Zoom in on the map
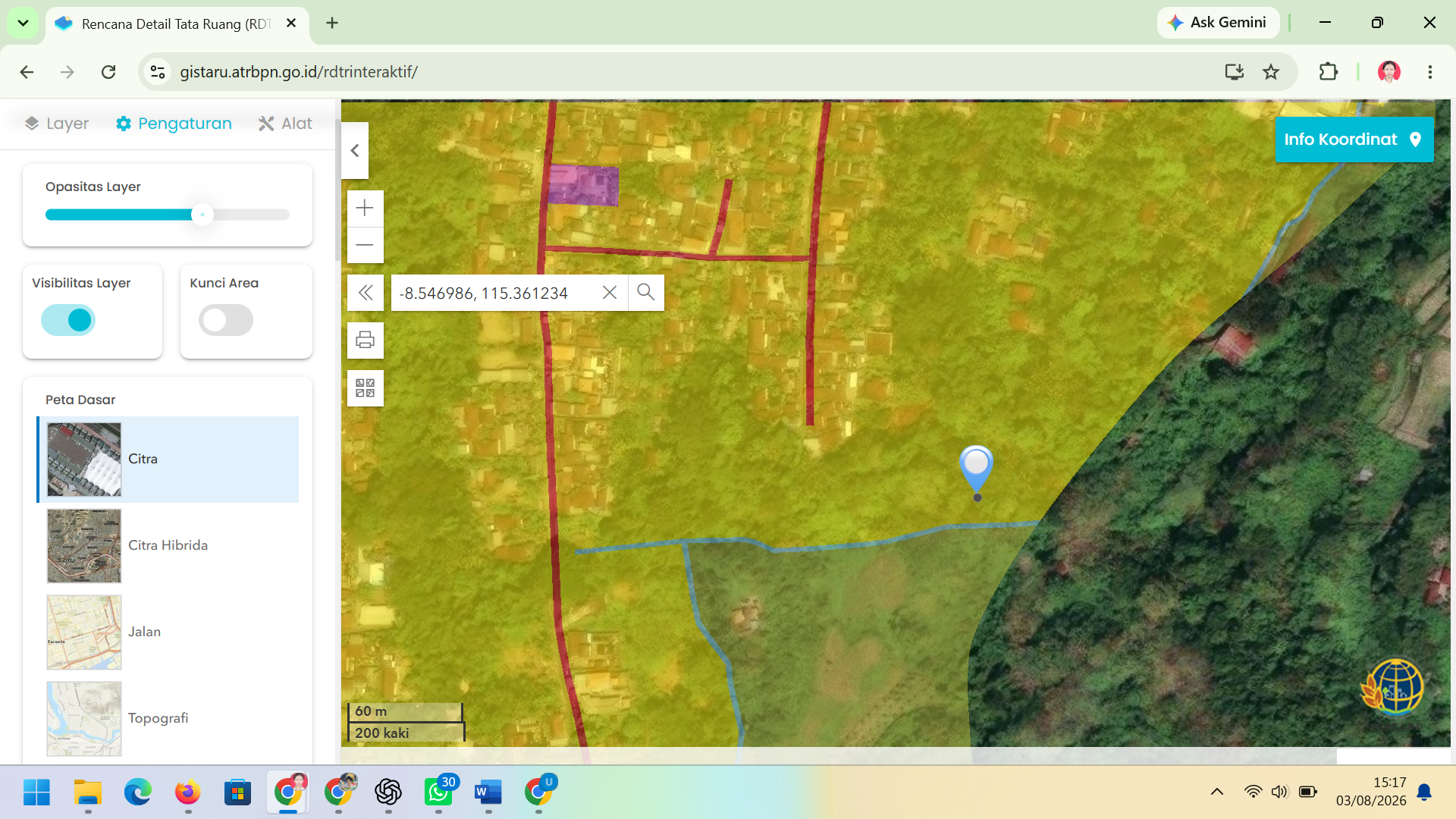 365,208
